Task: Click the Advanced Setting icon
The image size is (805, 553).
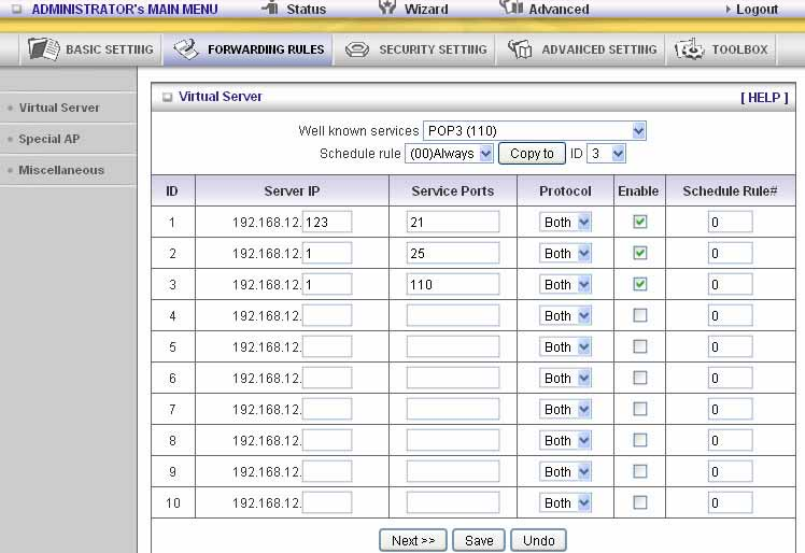Action: pos(520,49)
